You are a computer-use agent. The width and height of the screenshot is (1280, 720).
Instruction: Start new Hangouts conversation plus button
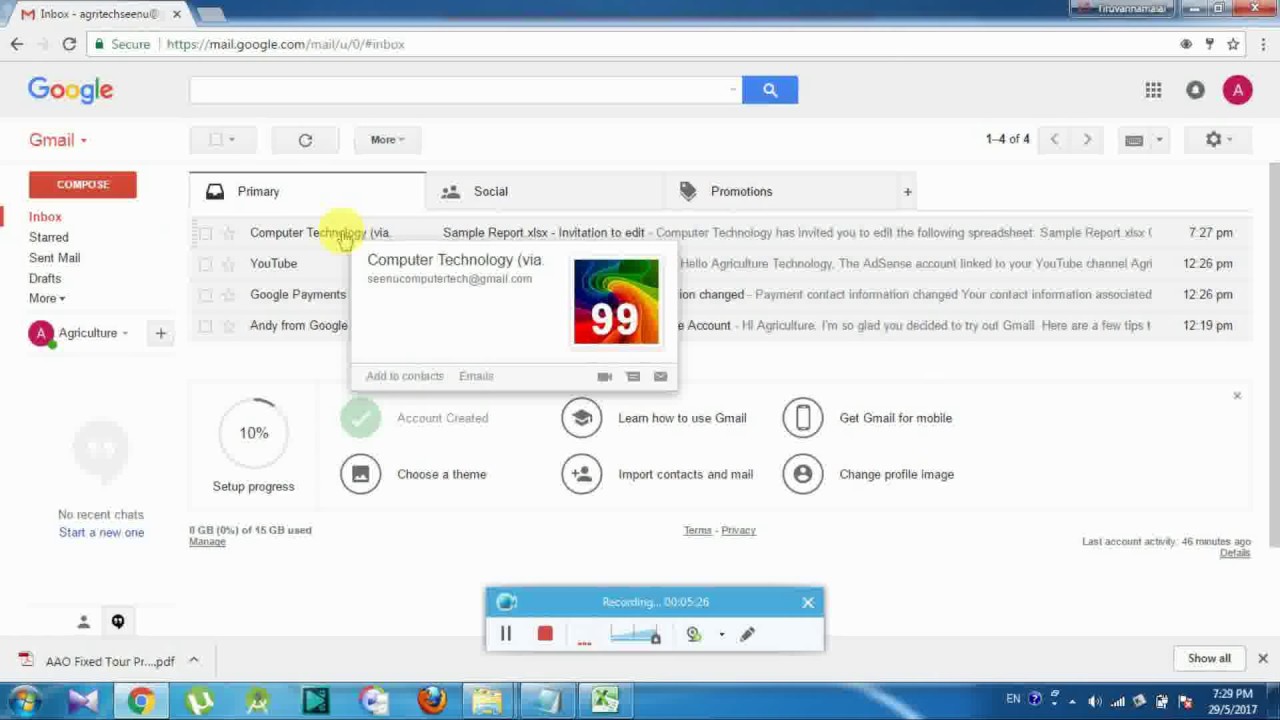[x=160, y=333]
